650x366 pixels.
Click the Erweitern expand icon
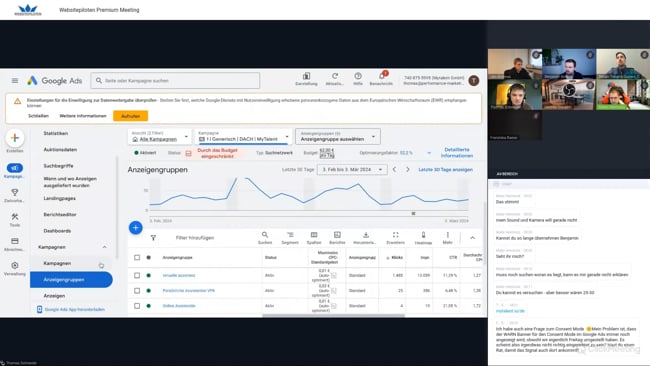[x=395, y=235]
